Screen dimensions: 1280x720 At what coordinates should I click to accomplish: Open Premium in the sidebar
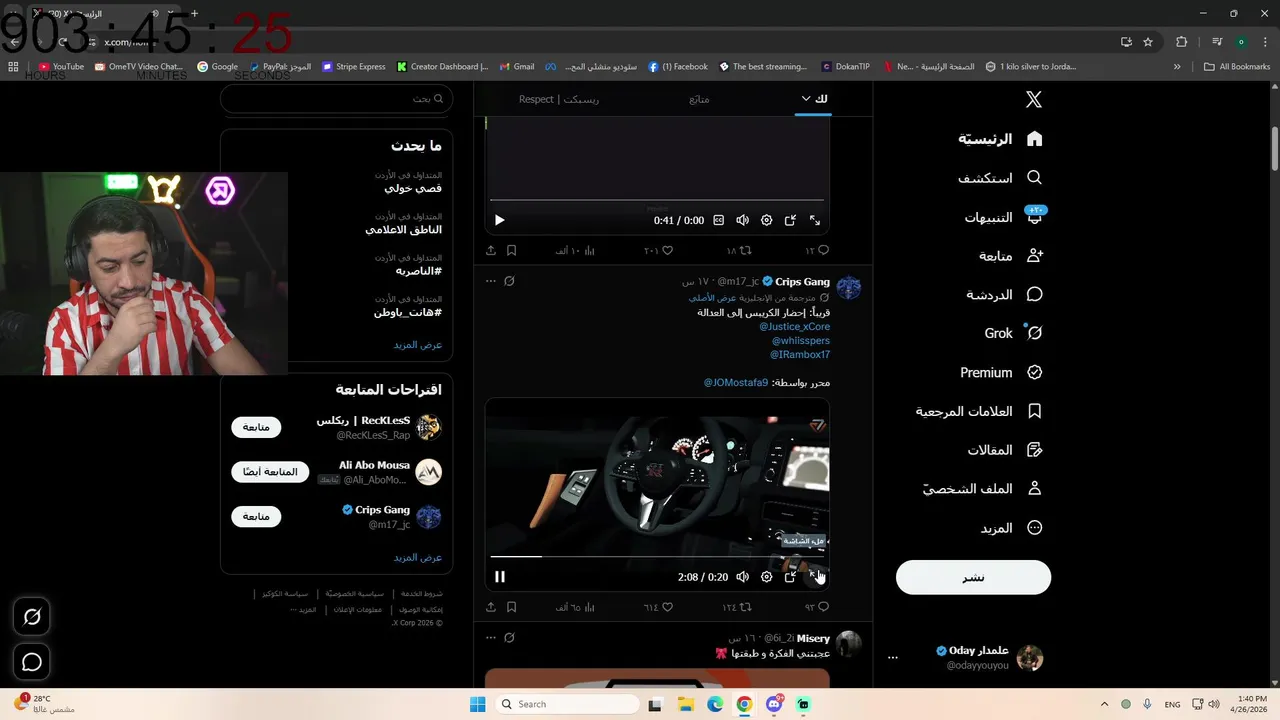[x=1001, y=372]
